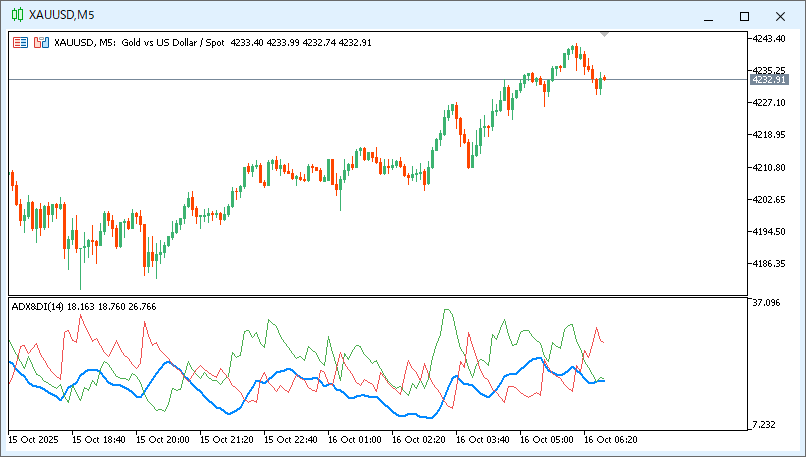Click the 4186.35 price scale label
Screen dimensions: 806x457
(x=768, y=264)
